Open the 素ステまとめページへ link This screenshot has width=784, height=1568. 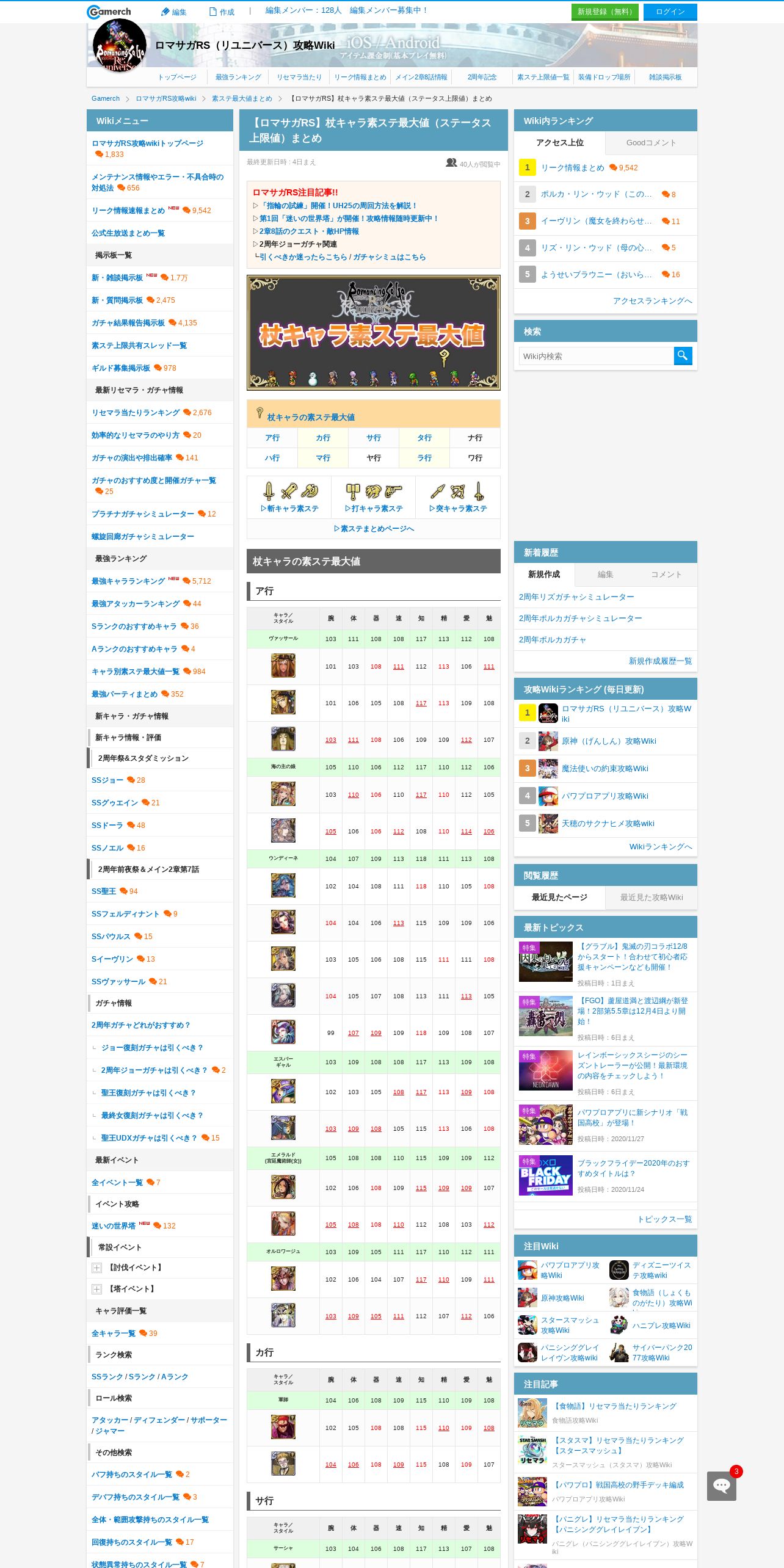pos(374,529)
